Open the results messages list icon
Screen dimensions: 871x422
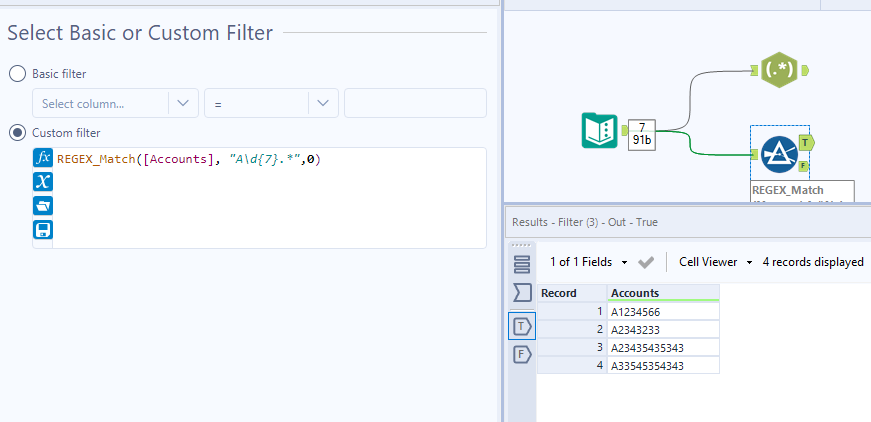coord(521,264)
